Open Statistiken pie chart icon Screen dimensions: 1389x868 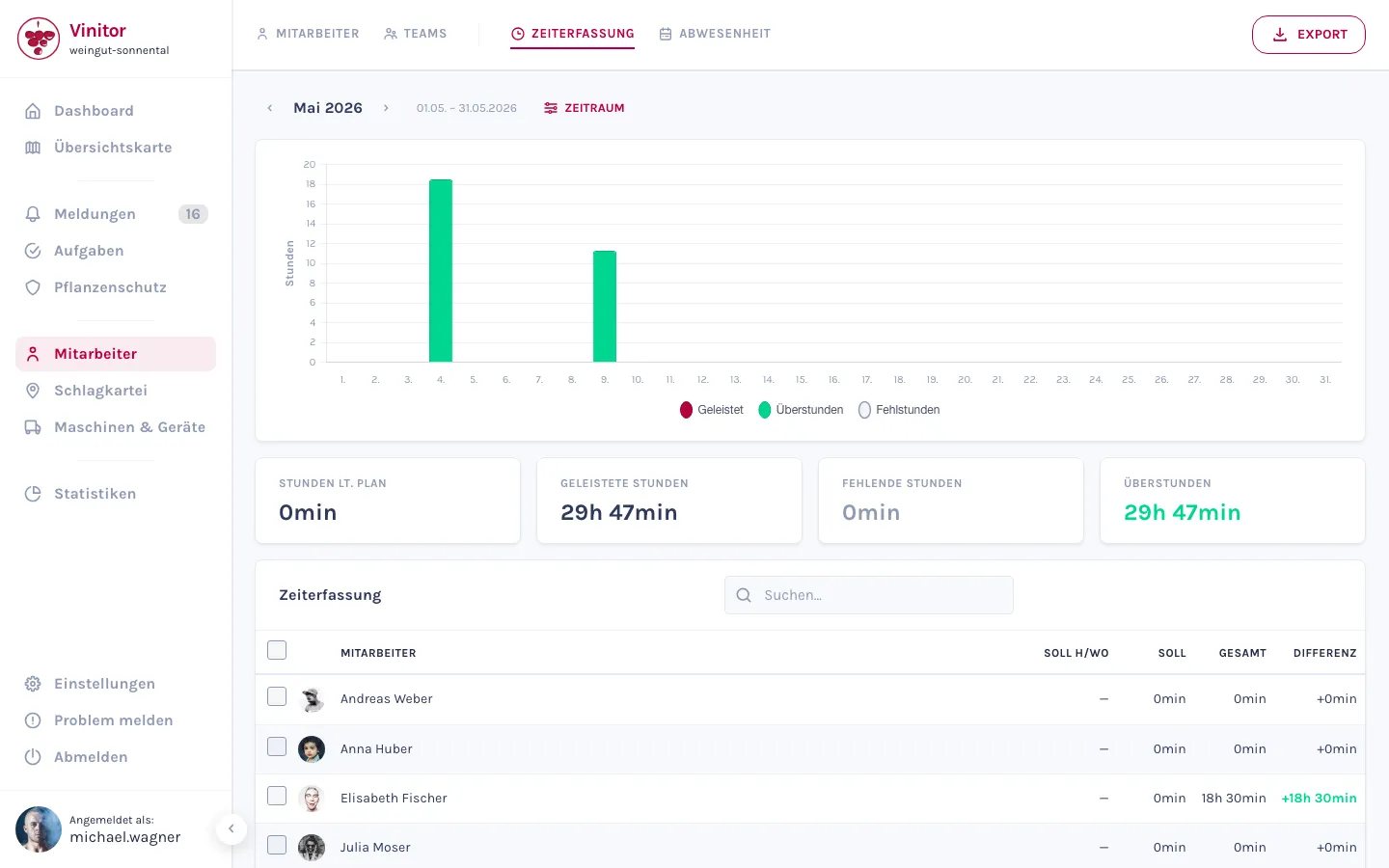pos(33,494)
